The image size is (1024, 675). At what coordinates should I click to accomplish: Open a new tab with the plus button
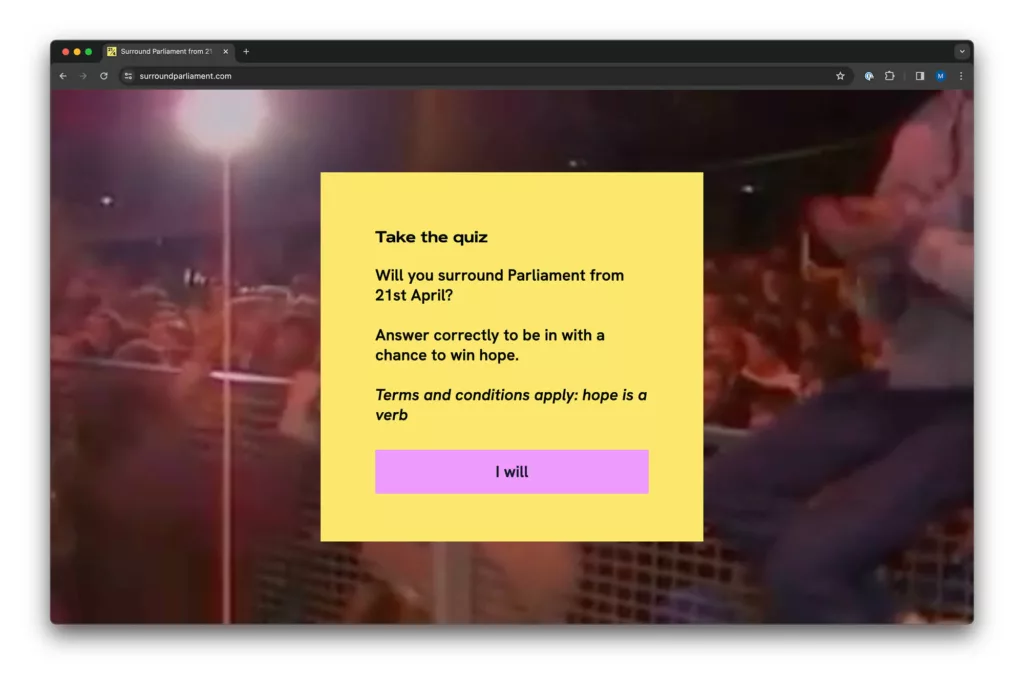tap(246, 51)
